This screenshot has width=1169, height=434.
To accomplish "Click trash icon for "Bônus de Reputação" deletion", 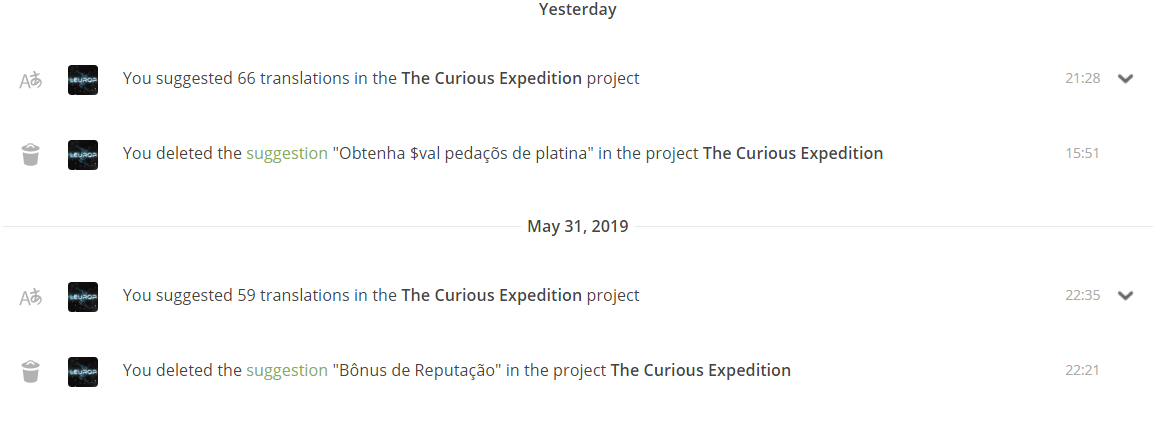I will [31, 372].
